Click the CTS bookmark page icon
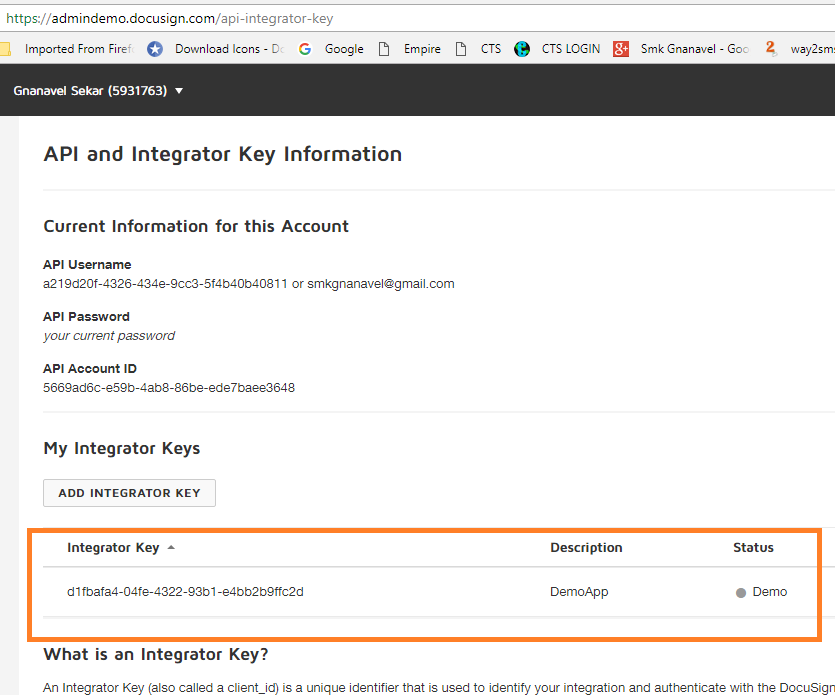835x695 pixels. 461,49
